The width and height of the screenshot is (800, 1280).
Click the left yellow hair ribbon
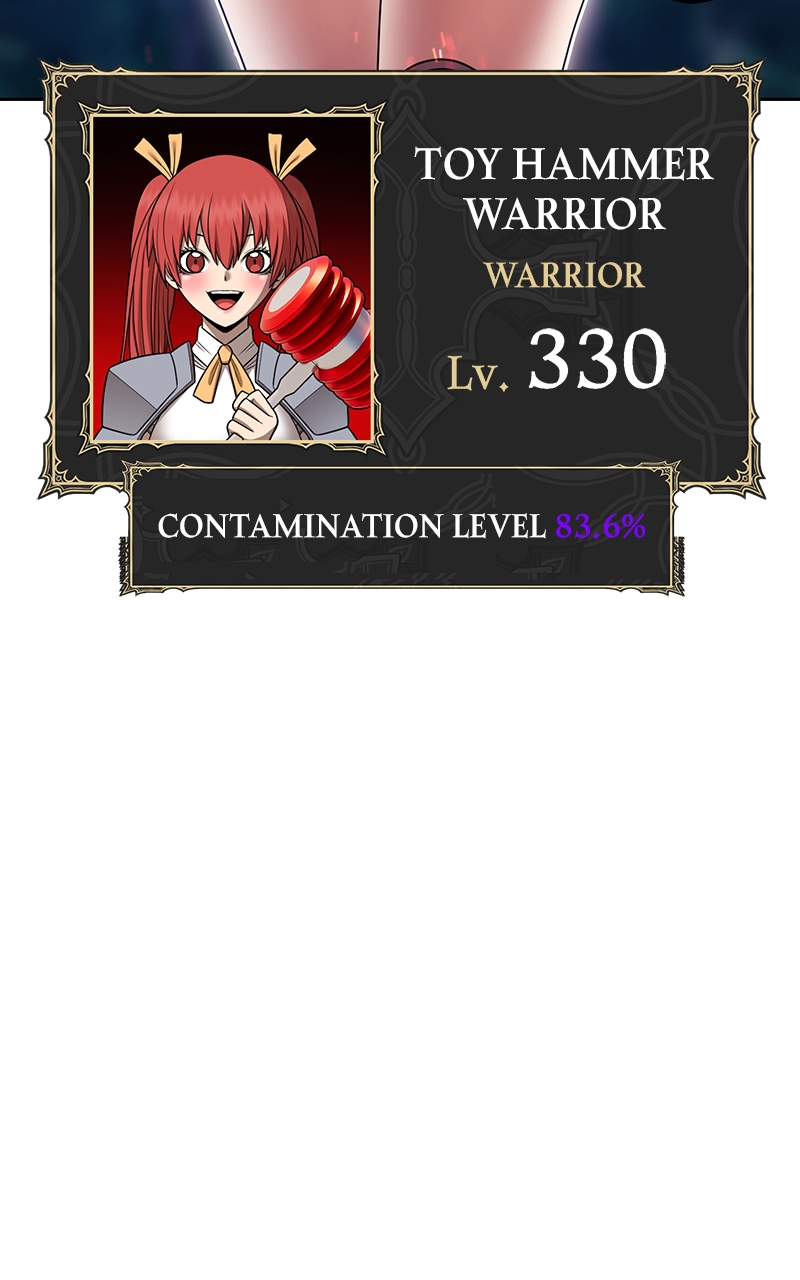pos(160,155)
